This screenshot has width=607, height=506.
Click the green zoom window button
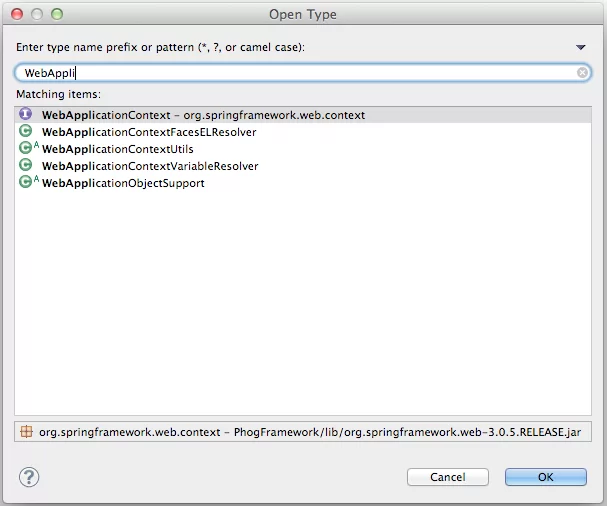click(x=57, y=14)
